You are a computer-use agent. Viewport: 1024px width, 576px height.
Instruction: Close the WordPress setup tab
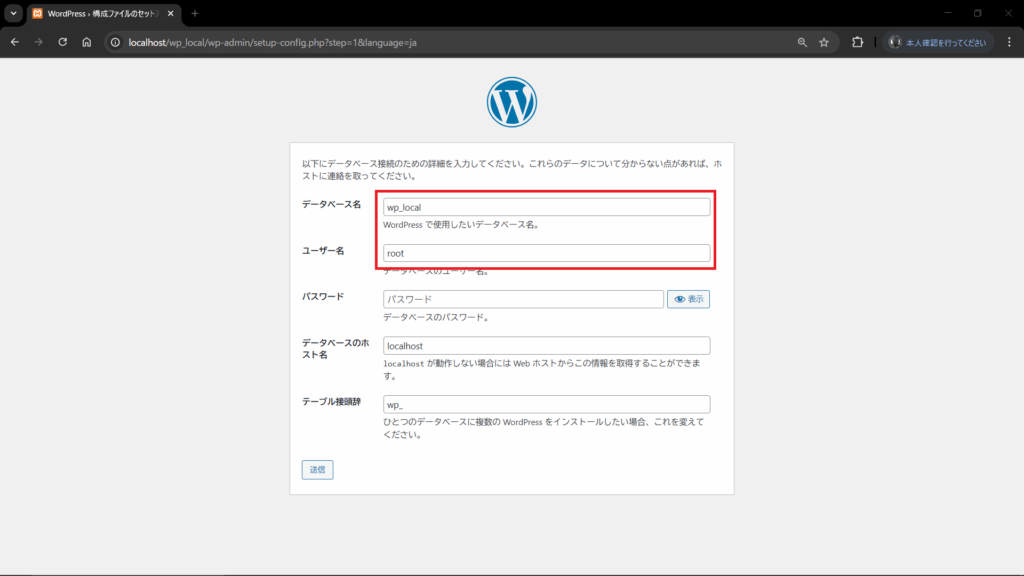coord(171,14)
